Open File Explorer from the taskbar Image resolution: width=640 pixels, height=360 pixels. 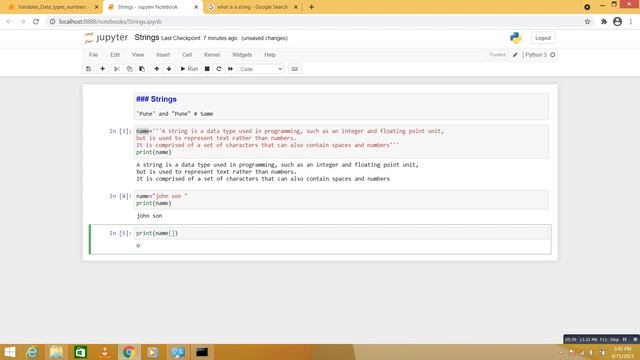click(56, 352)
